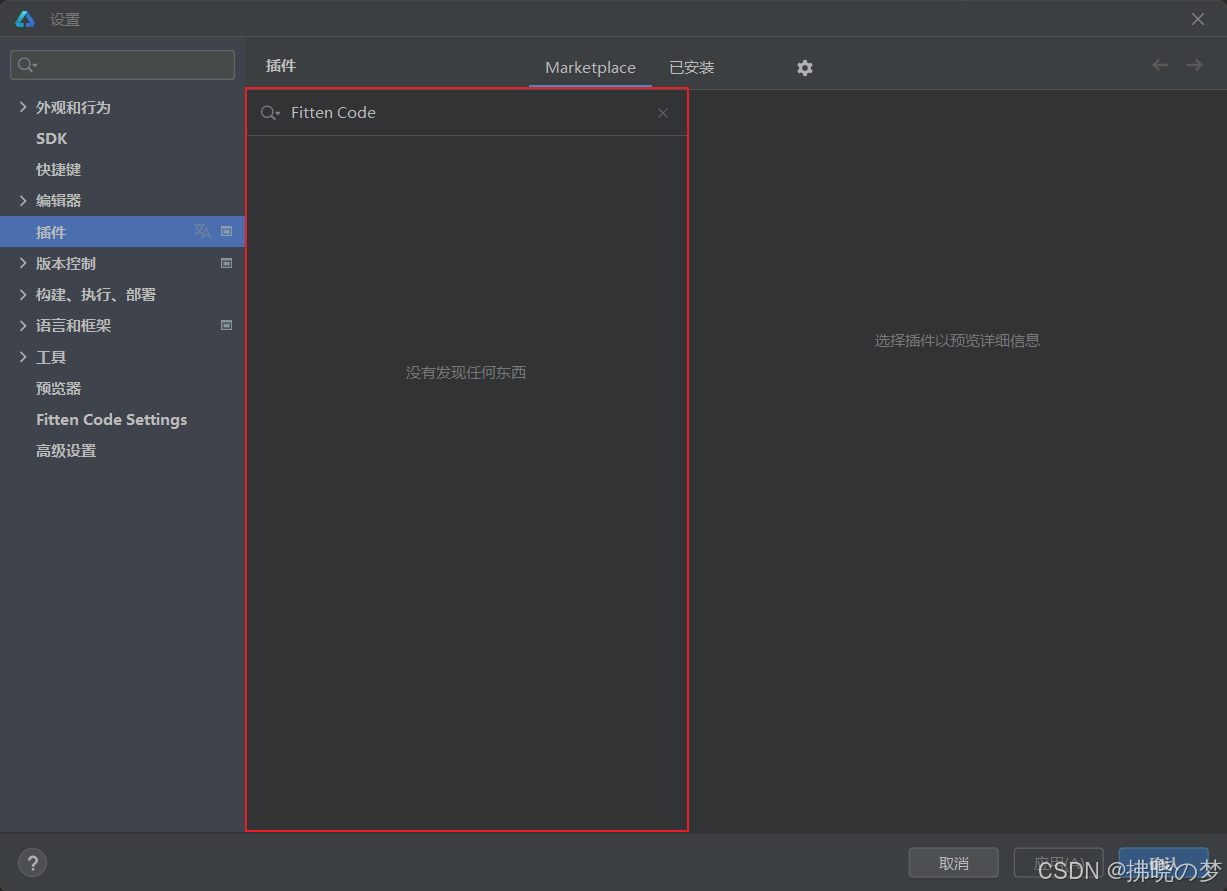
Task: Select the 语言和框架 tree label
Action: pos(73,325)
